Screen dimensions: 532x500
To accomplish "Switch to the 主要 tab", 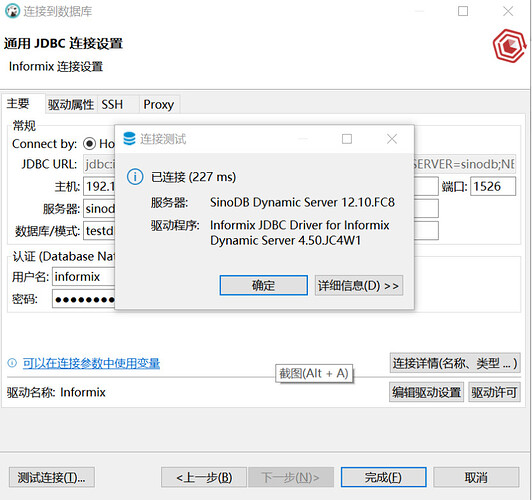I will tap(23, 103).
